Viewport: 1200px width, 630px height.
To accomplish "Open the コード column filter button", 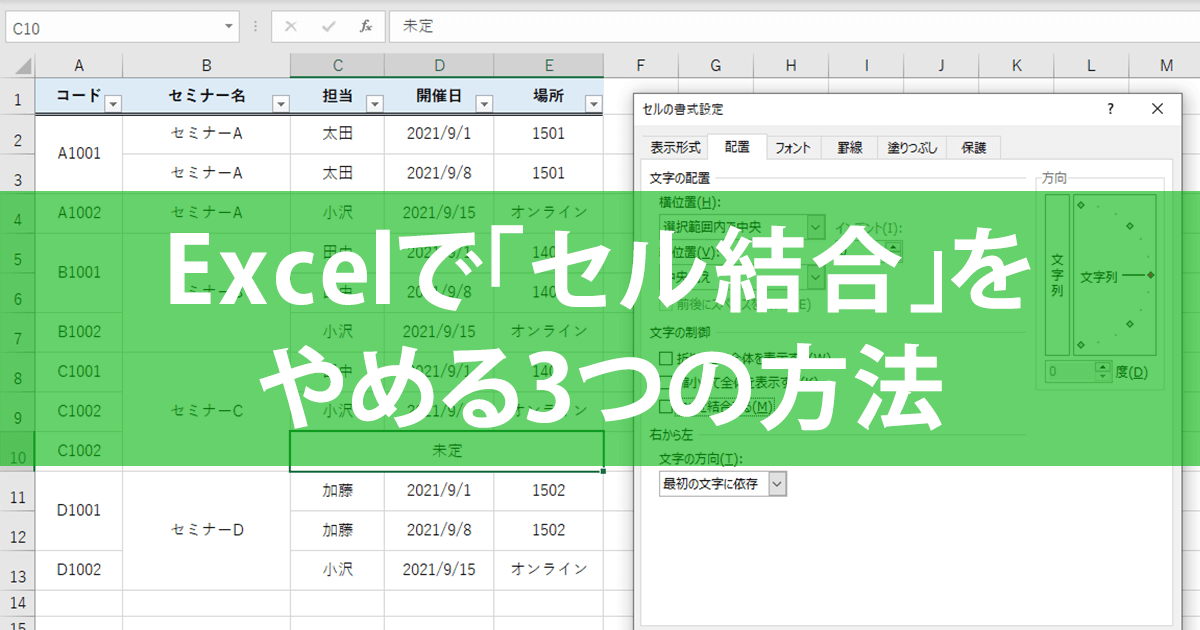I will (113, 104).
